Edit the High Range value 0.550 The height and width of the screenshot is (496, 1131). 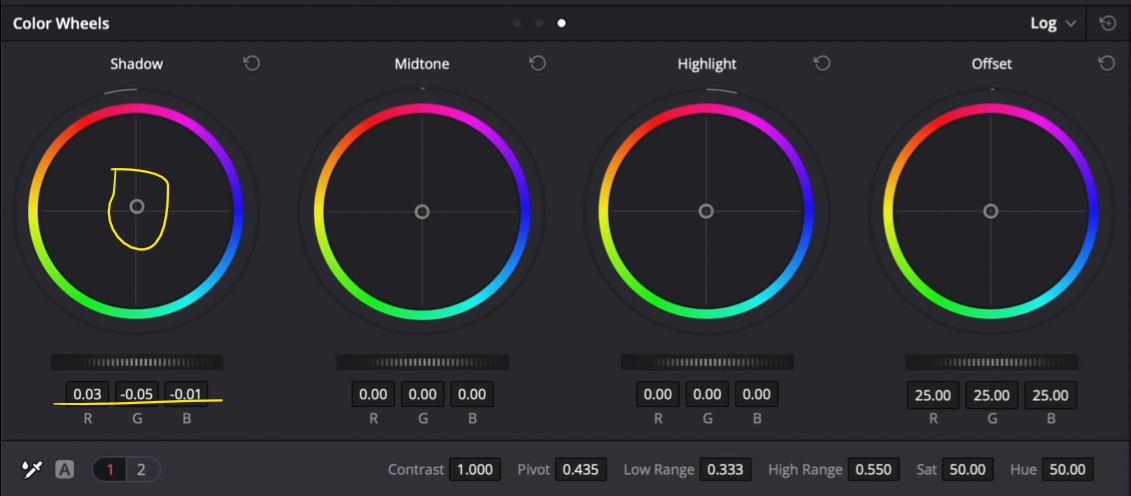pos(873,470)
